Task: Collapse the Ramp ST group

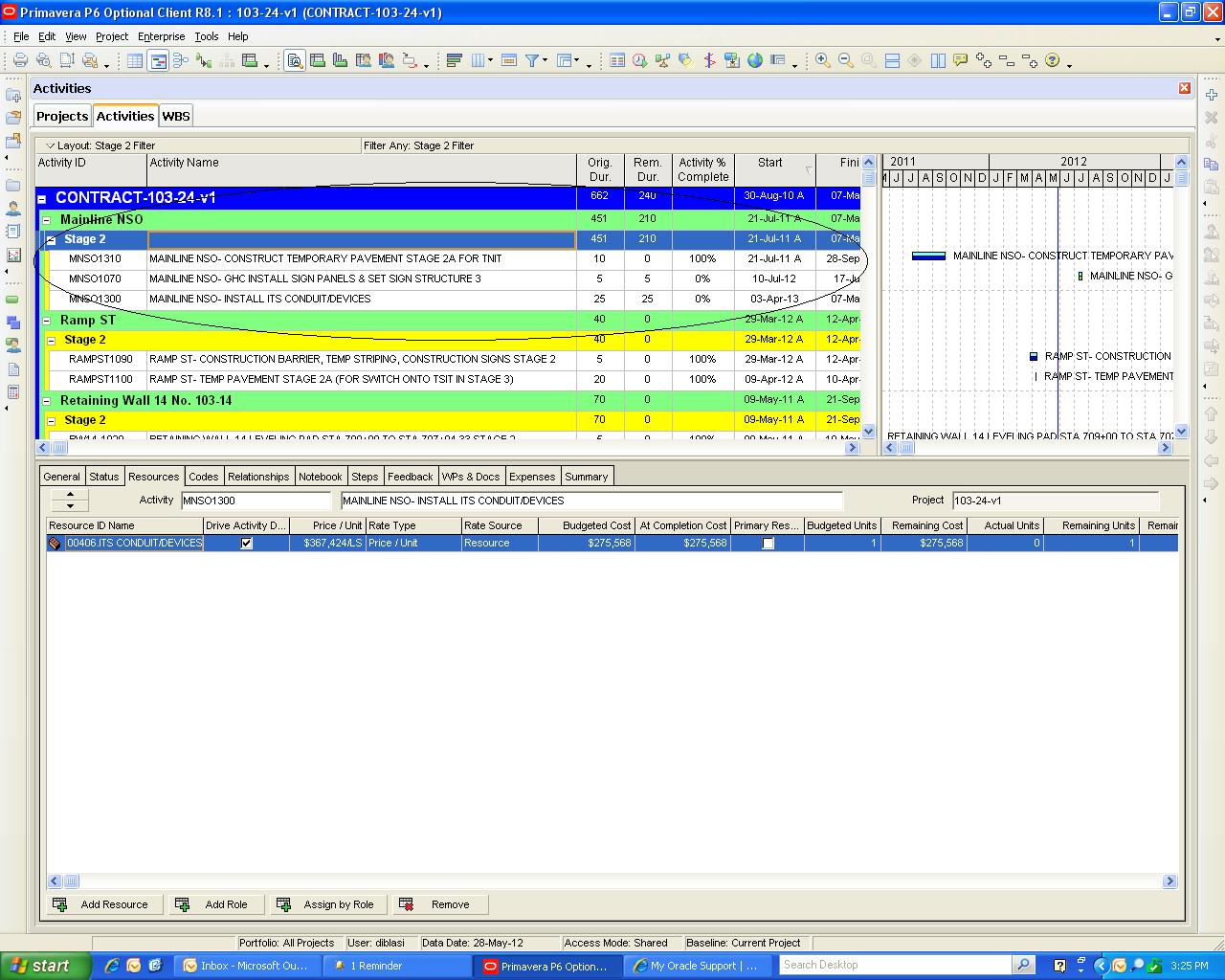Action: (x=46, y=321)
